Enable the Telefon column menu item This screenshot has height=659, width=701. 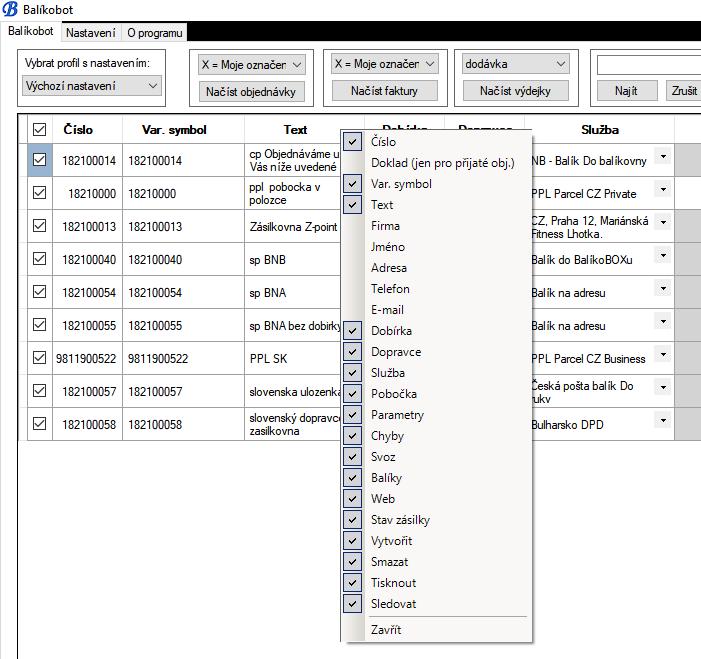tap(437, 289)
